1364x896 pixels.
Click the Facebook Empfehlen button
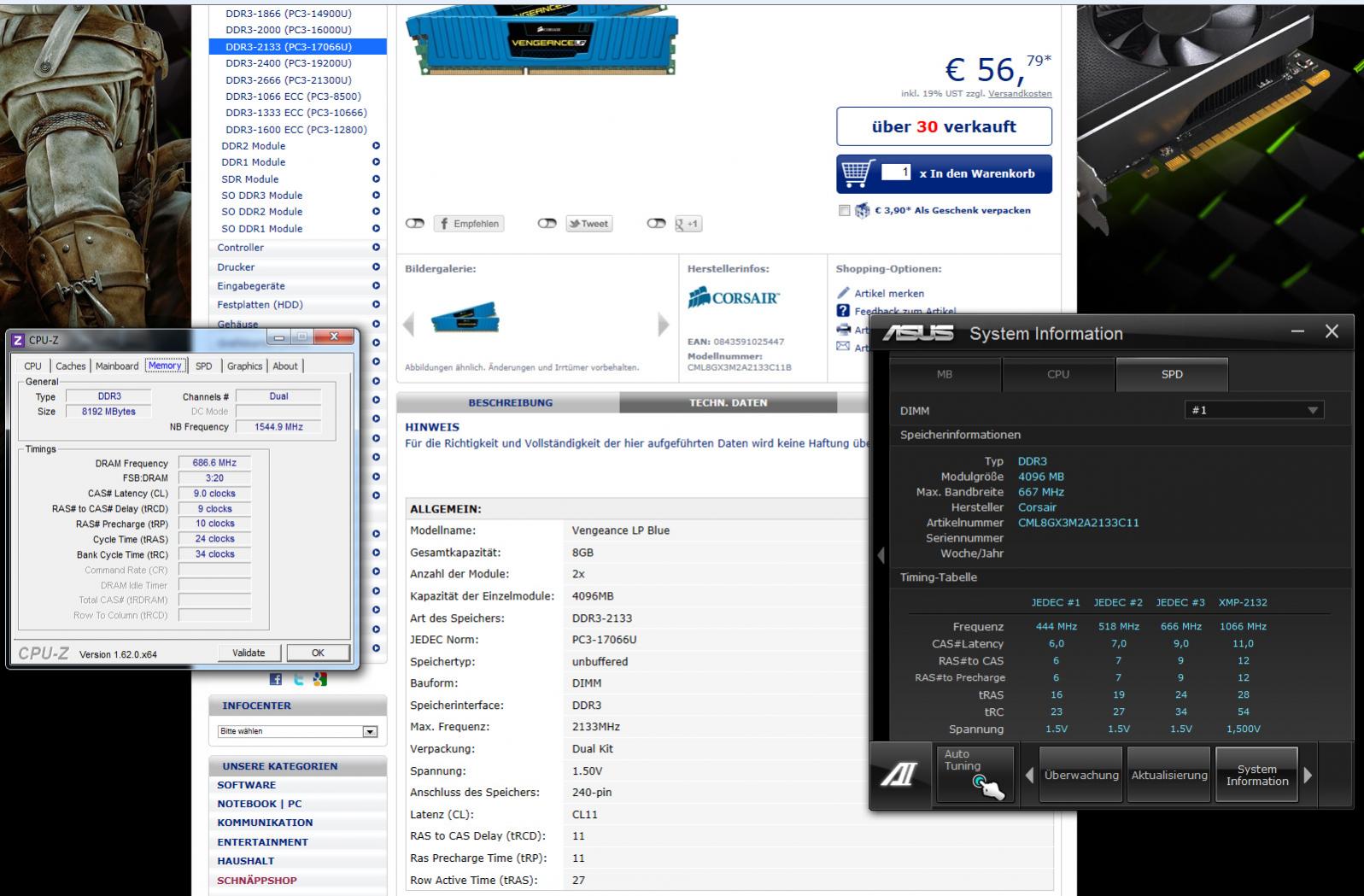point(469,224)
